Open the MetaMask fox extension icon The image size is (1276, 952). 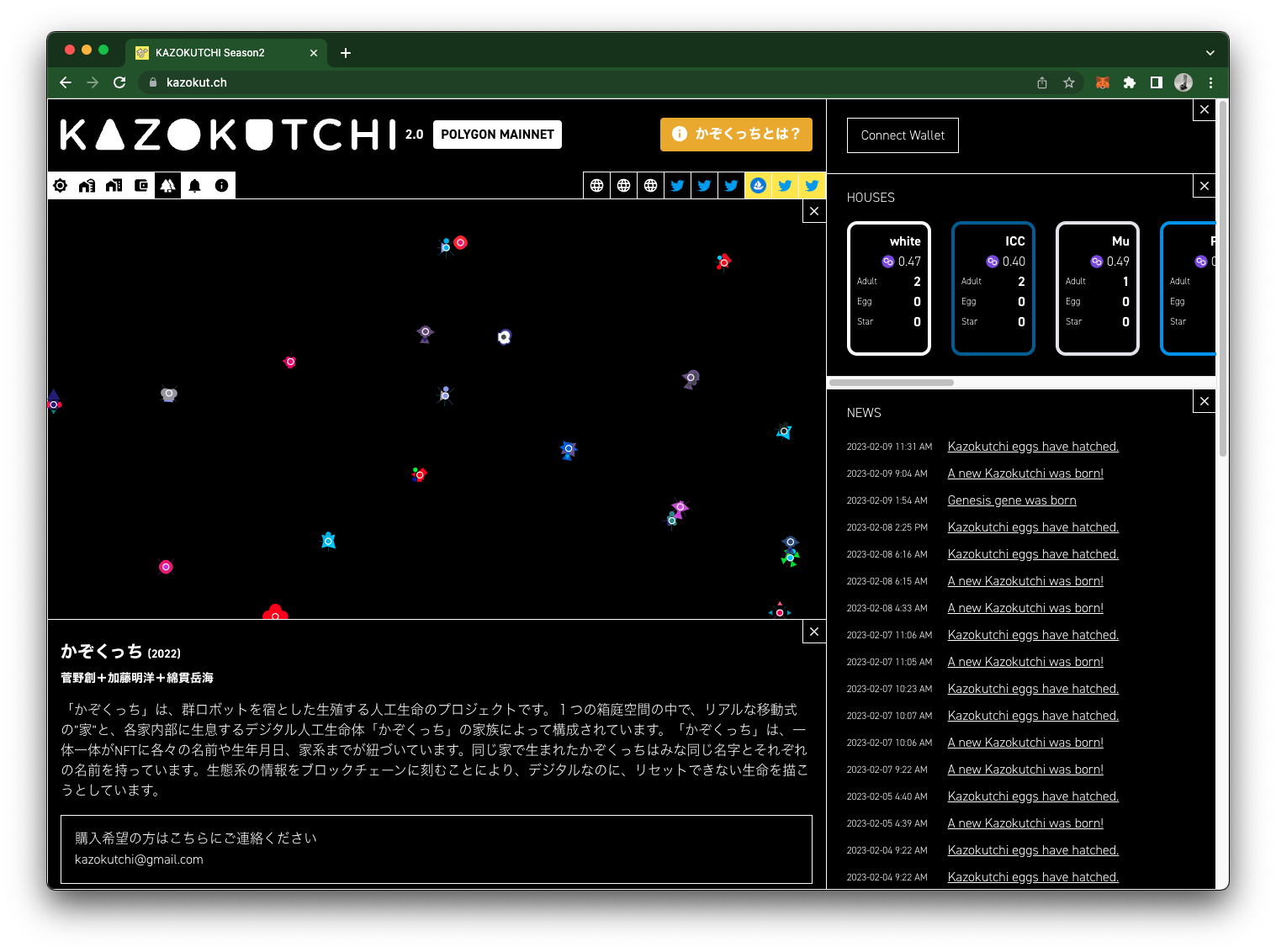pyautogui.click(x=1103, y=82)
